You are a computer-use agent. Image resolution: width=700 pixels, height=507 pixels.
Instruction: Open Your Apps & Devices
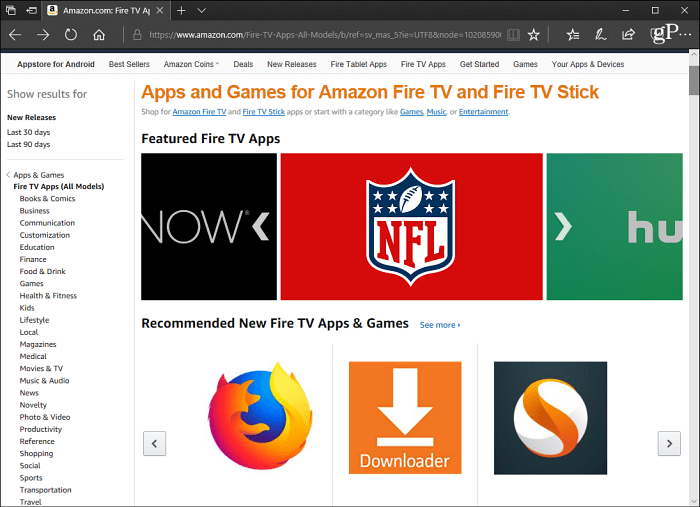588,64
